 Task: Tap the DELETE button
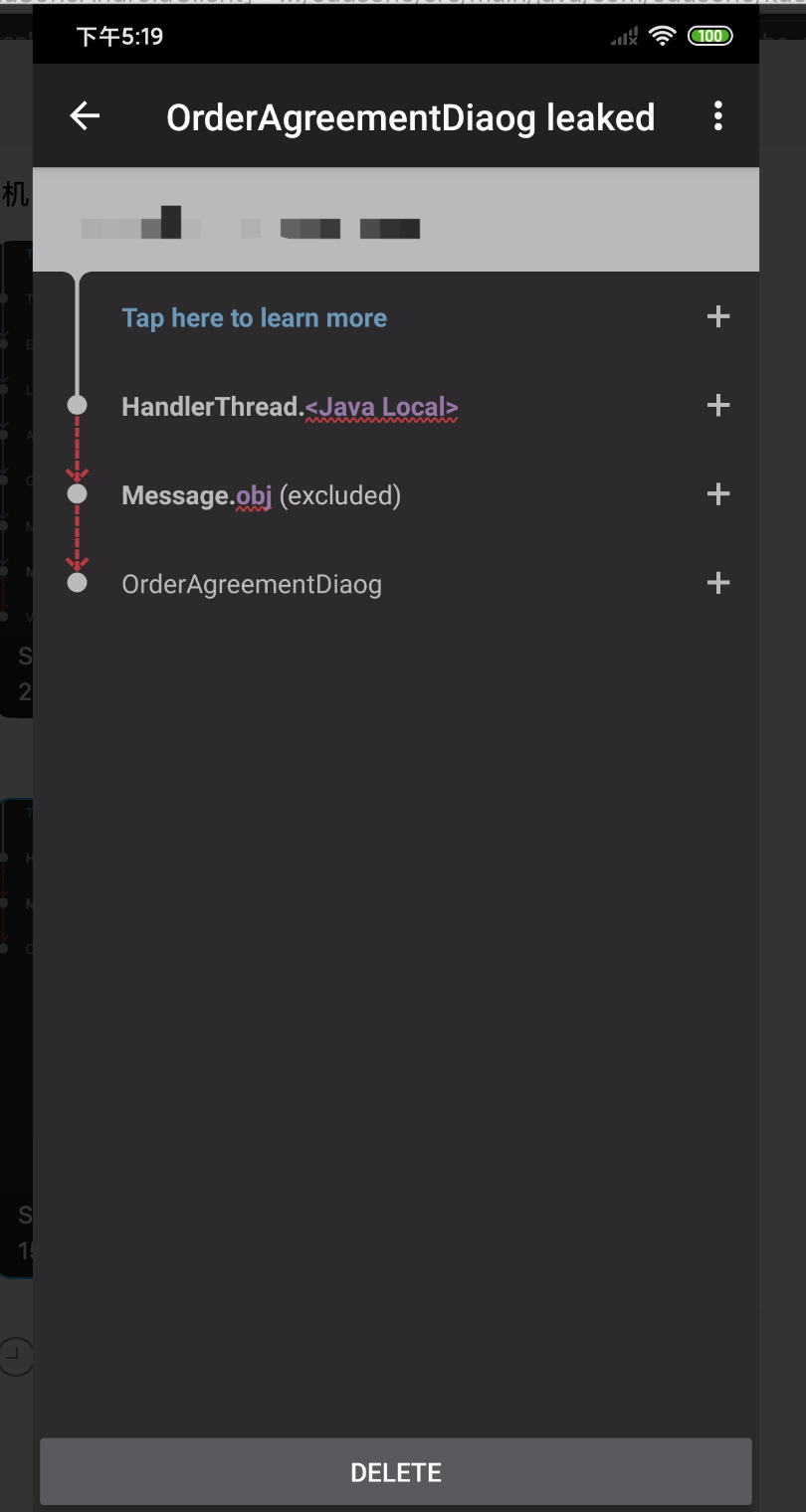(x=396, y=1471)
